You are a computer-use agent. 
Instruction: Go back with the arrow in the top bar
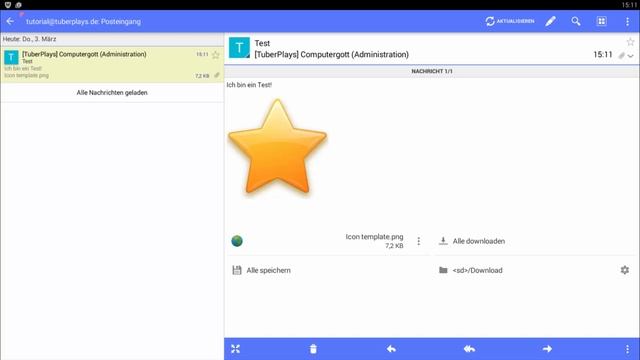[x=10, y=21]
